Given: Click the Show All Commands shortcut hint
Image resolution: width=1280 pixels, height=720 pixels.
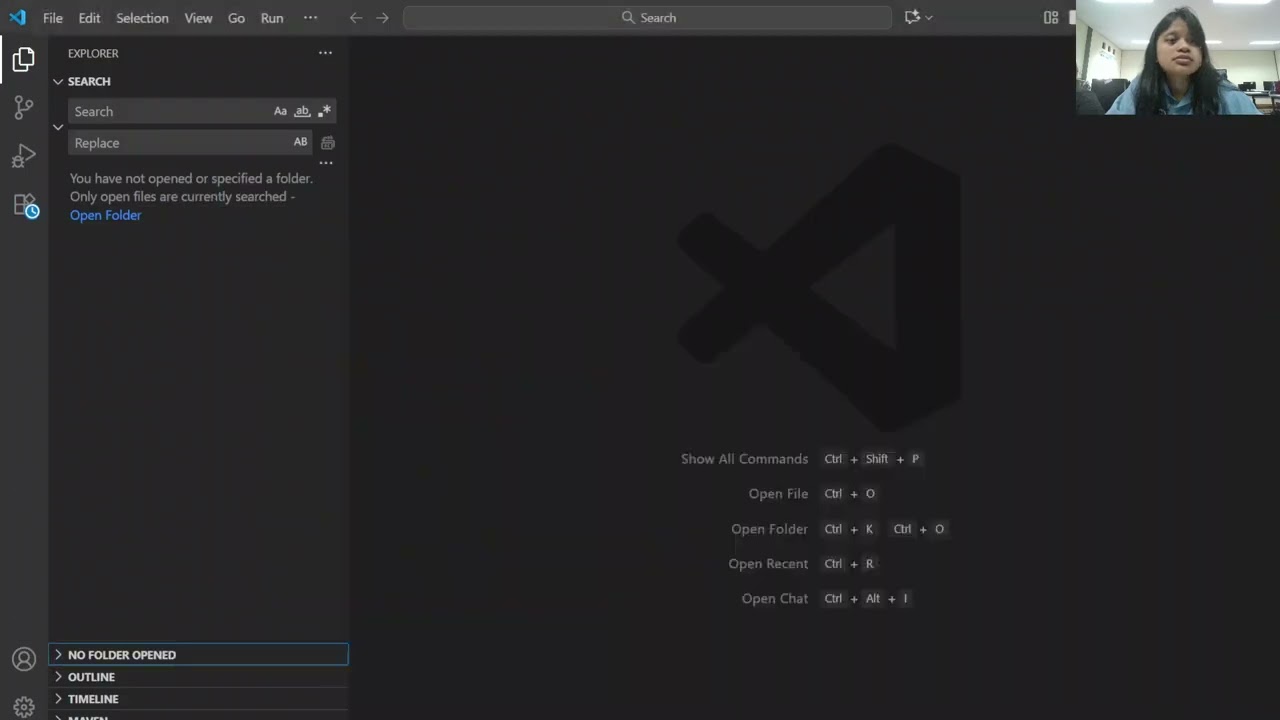Looking at the screenshot, I should click(744, 459).
